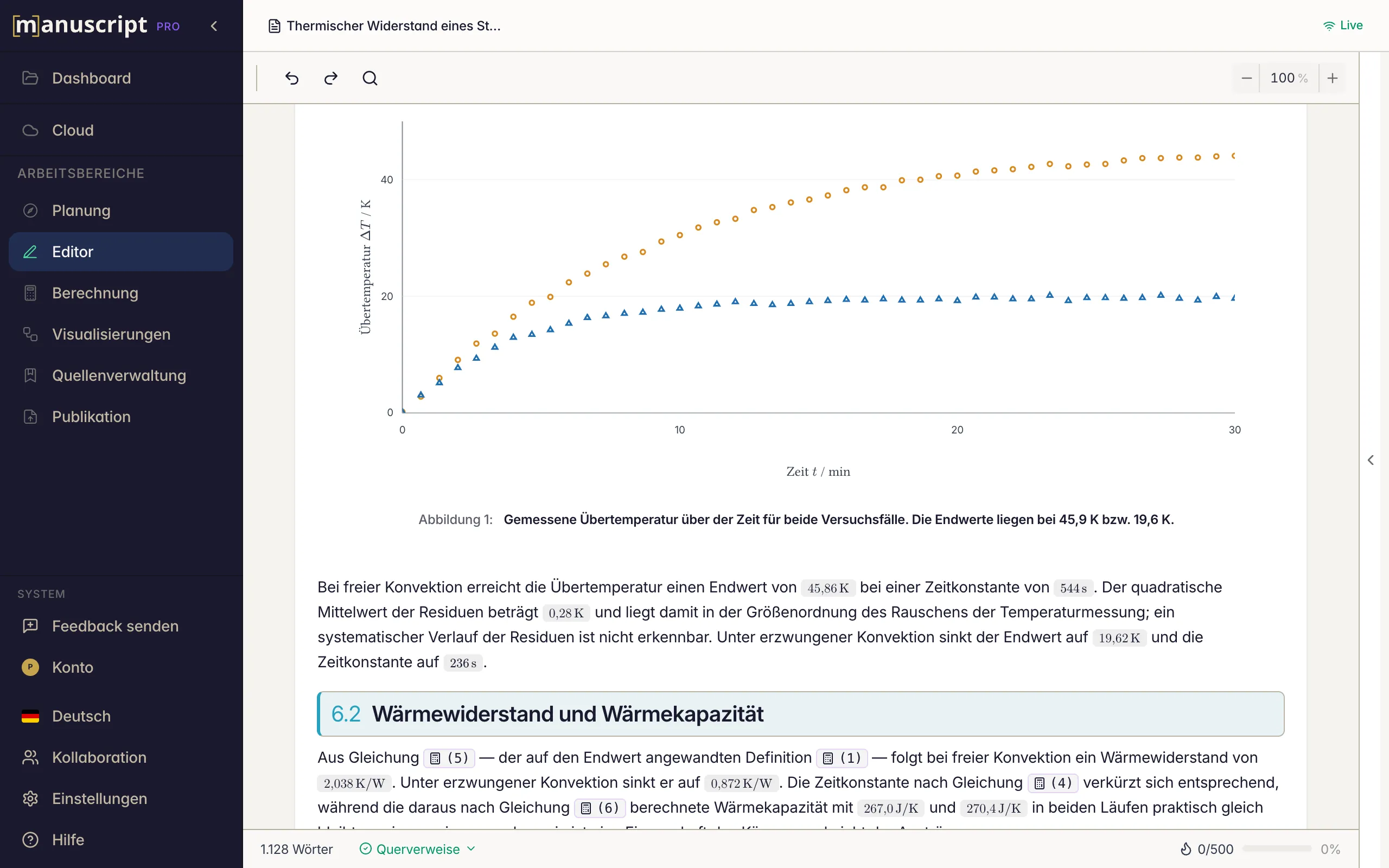Open the Berechnung workspace
The image size is (1389, 868).
tap(121, 293)
